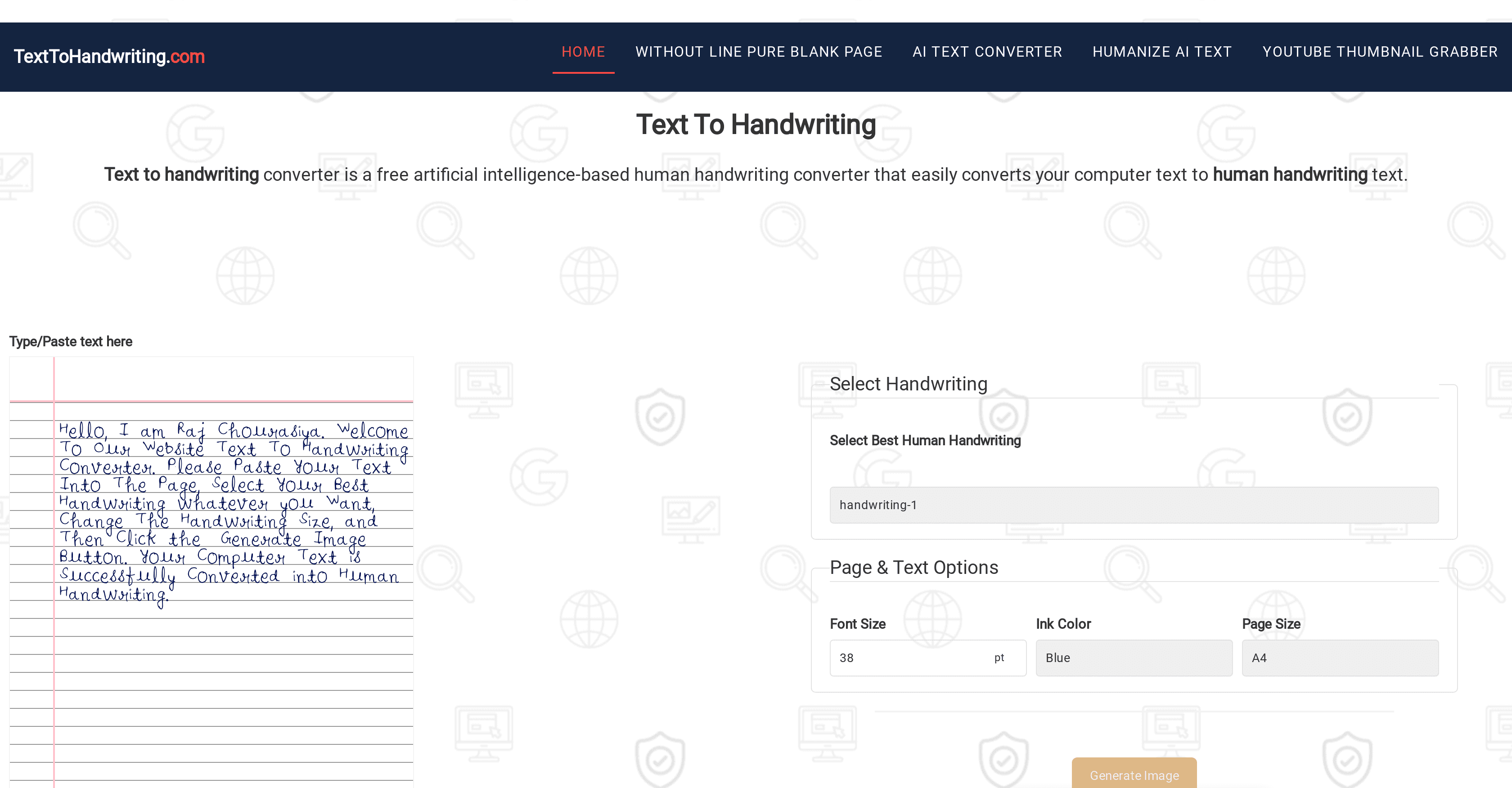Open the AI TEXT CONVERTER page

pos(987,52)
